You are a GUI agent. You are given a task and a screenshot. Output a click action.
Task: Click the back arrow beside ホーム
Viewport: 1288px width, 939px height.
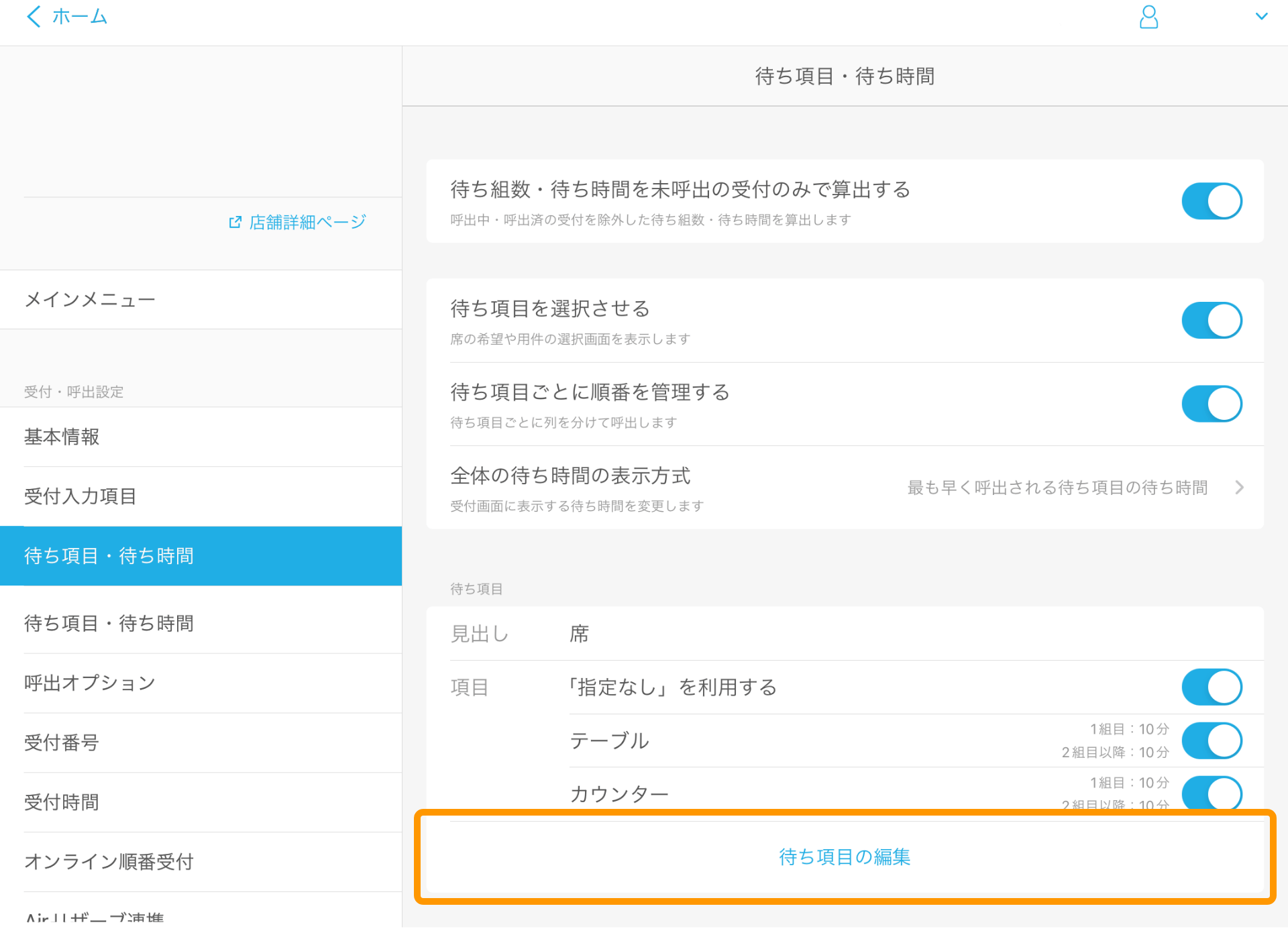point(33,17)
